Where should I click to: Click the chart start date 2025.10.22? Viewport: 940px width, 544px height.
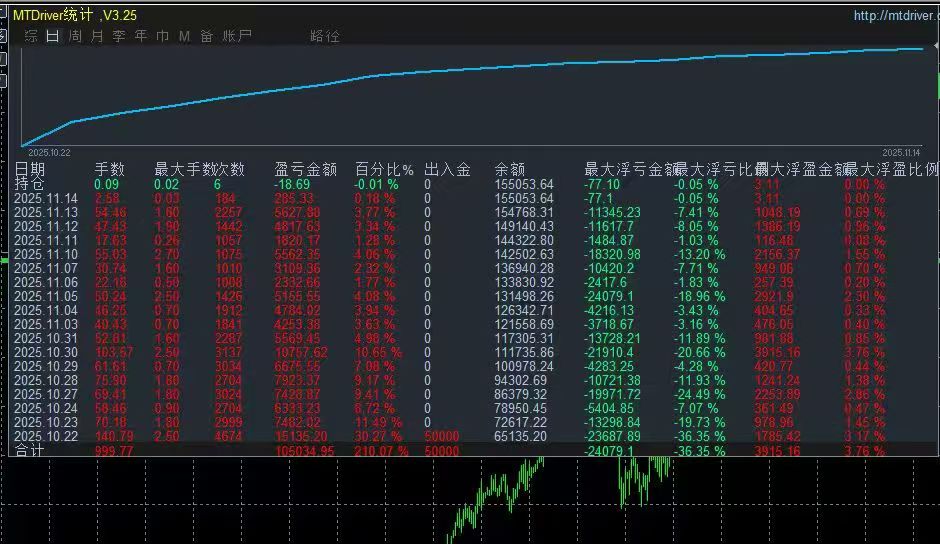click(x=49, y=153)
